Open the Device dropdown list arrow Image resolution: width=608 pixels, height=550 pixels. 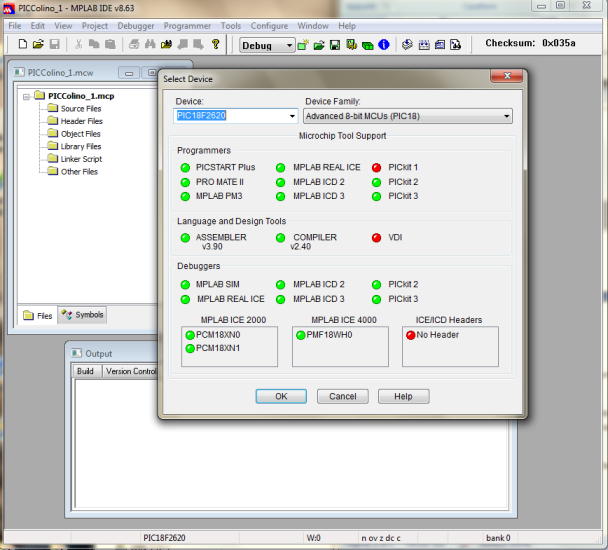coord(292,116)
